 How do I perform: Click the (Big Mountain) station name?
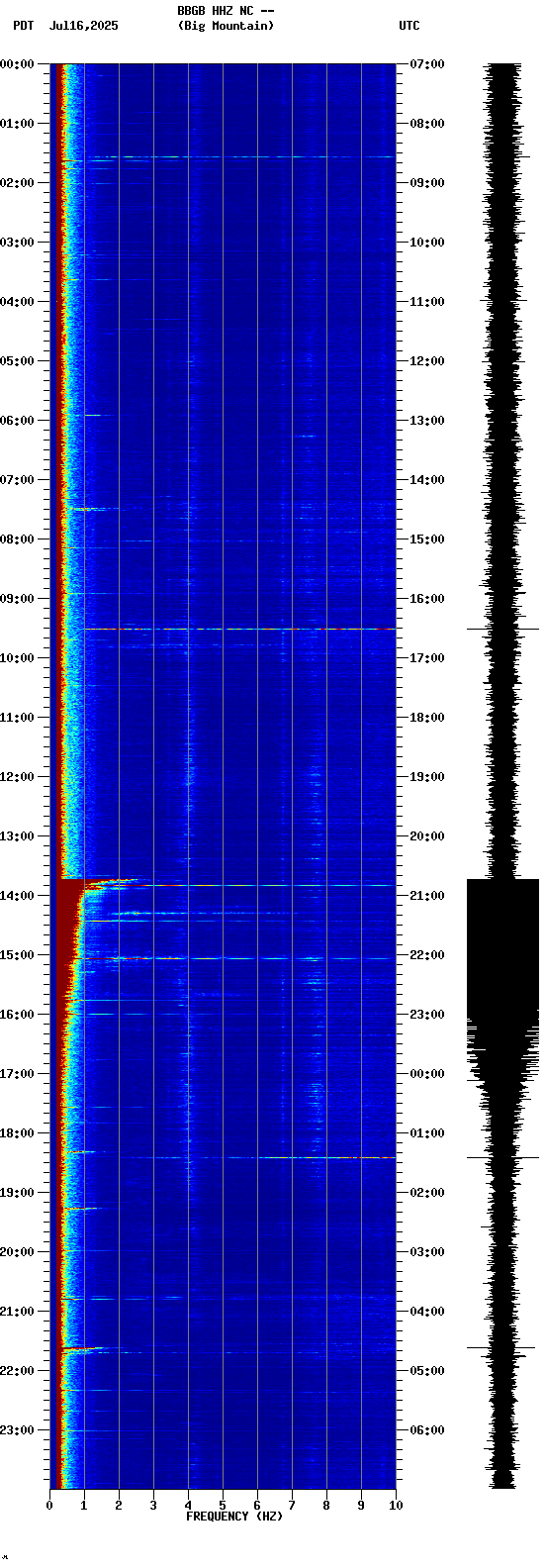(x=226, y=26)
